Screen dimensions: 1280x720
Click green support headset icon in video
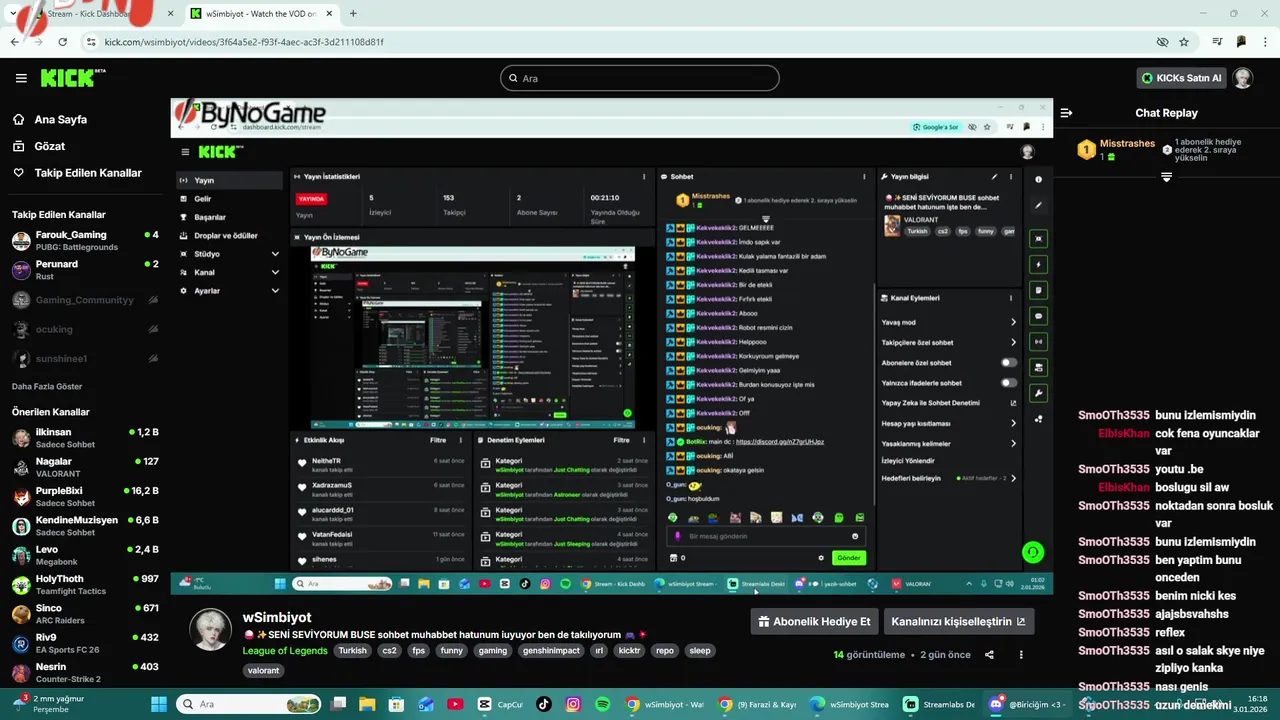click(x=1033, y=552)
